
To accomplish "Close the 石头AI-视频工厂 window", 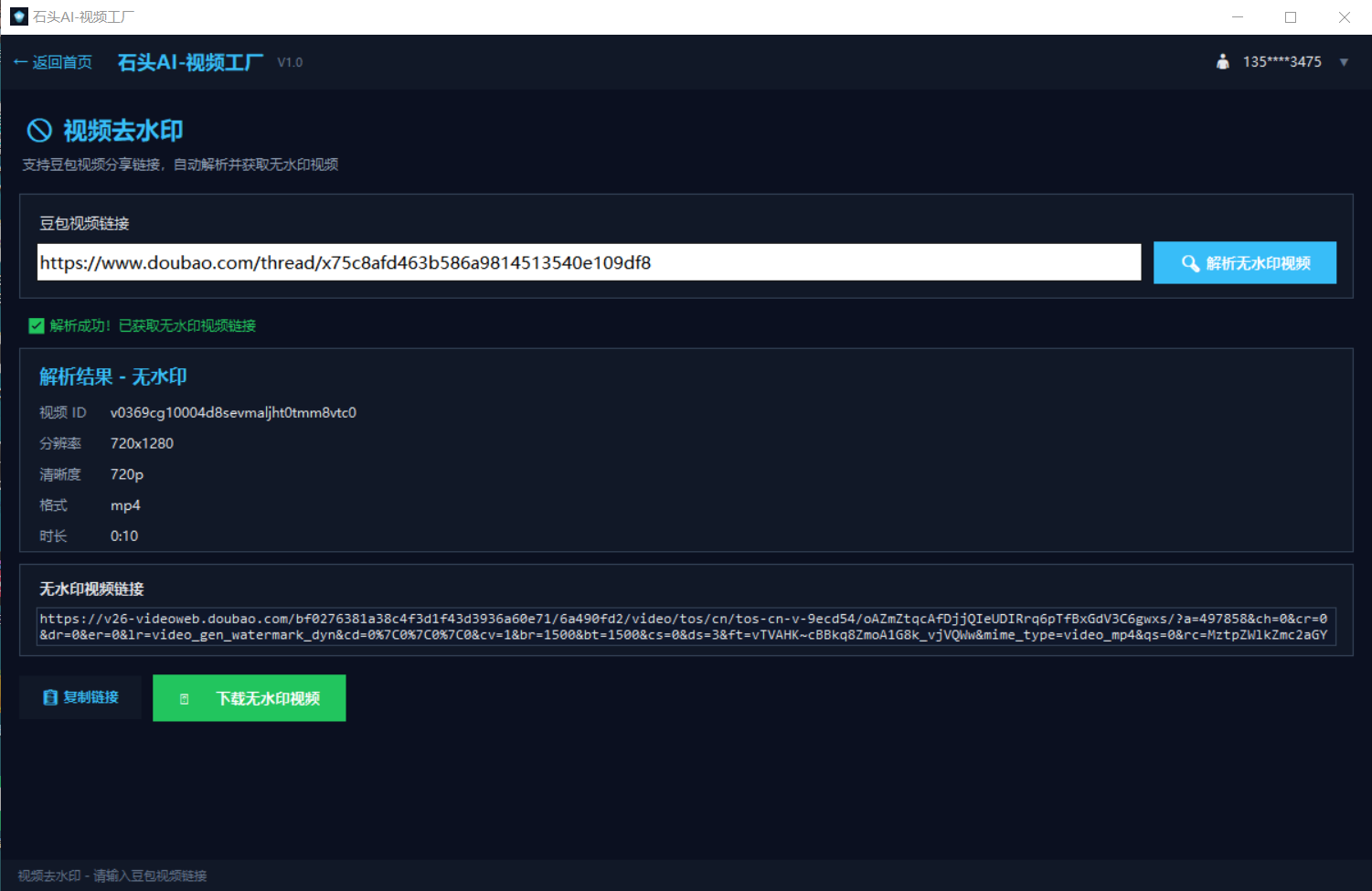I will 1344,16.
